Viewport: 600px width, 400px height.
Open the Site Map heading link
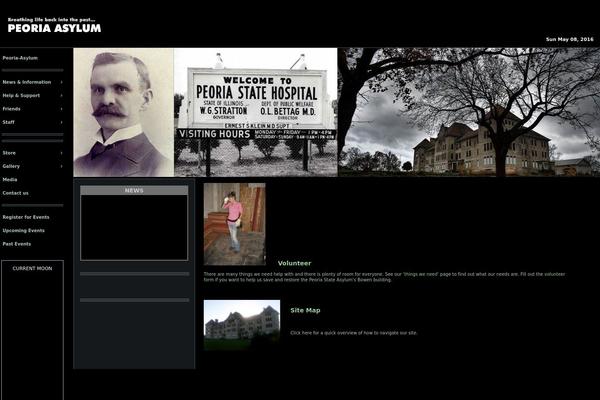pyautogui.click(x=305, y=310)
